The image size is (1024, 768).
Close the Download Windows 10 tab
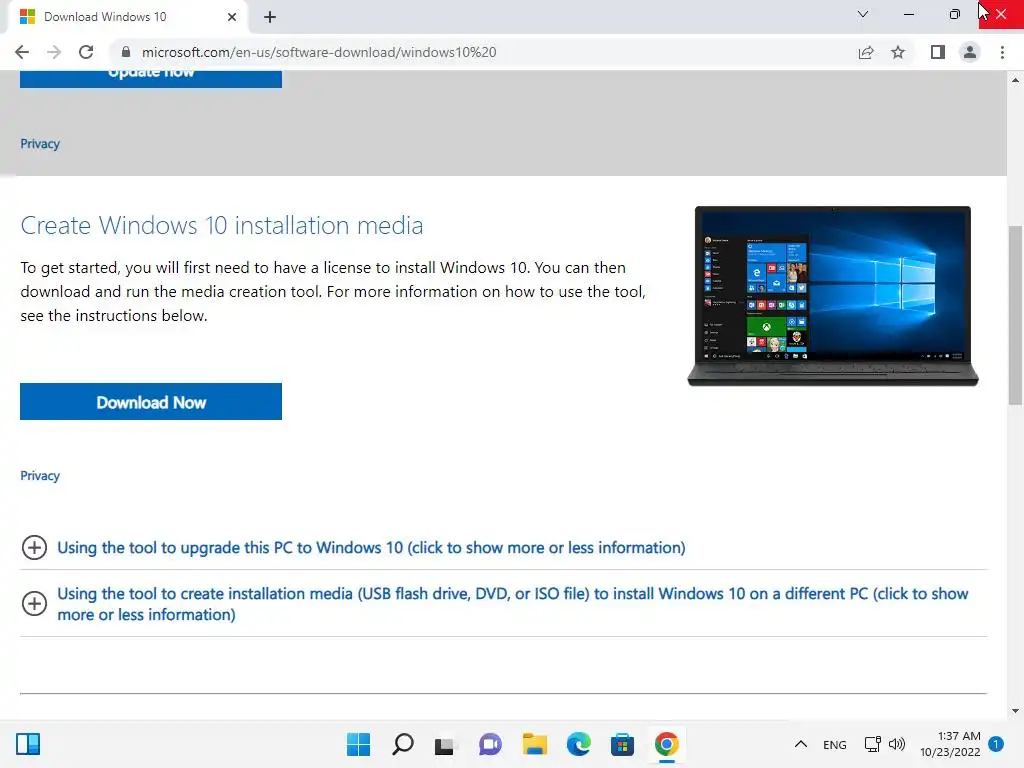(232, 17)
